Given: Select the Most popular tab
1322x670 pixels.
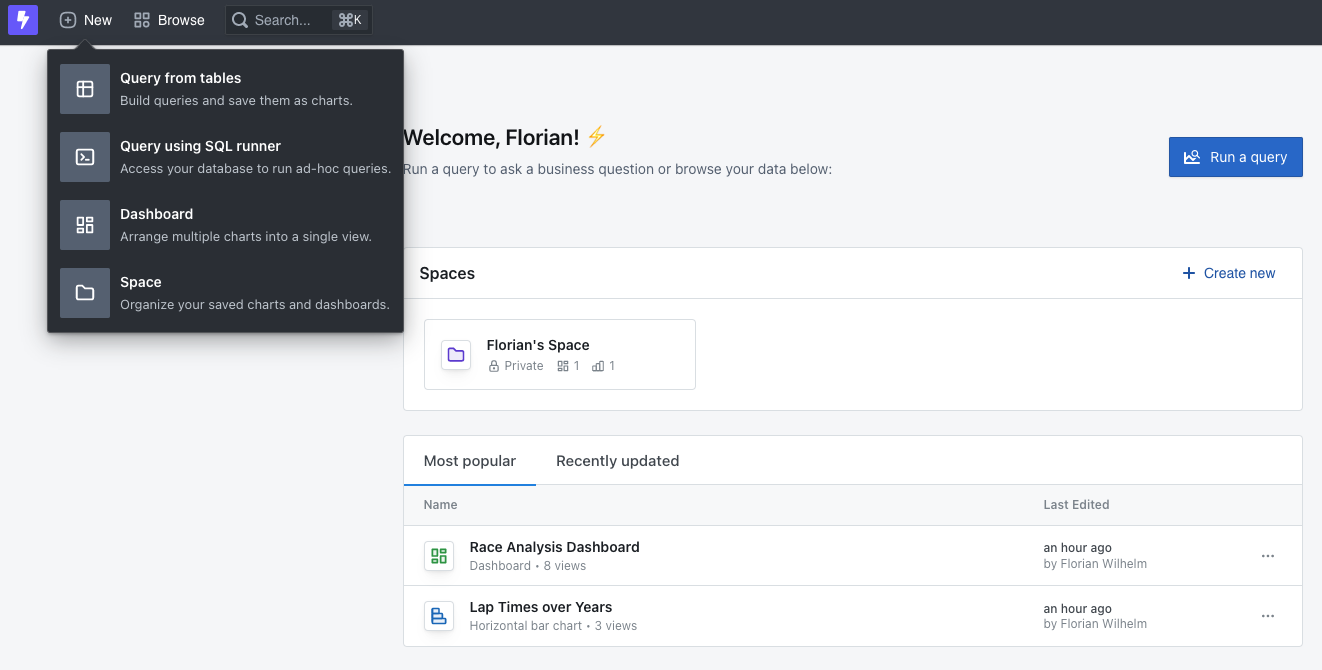Looking at the screenshot, I should 470,461.
